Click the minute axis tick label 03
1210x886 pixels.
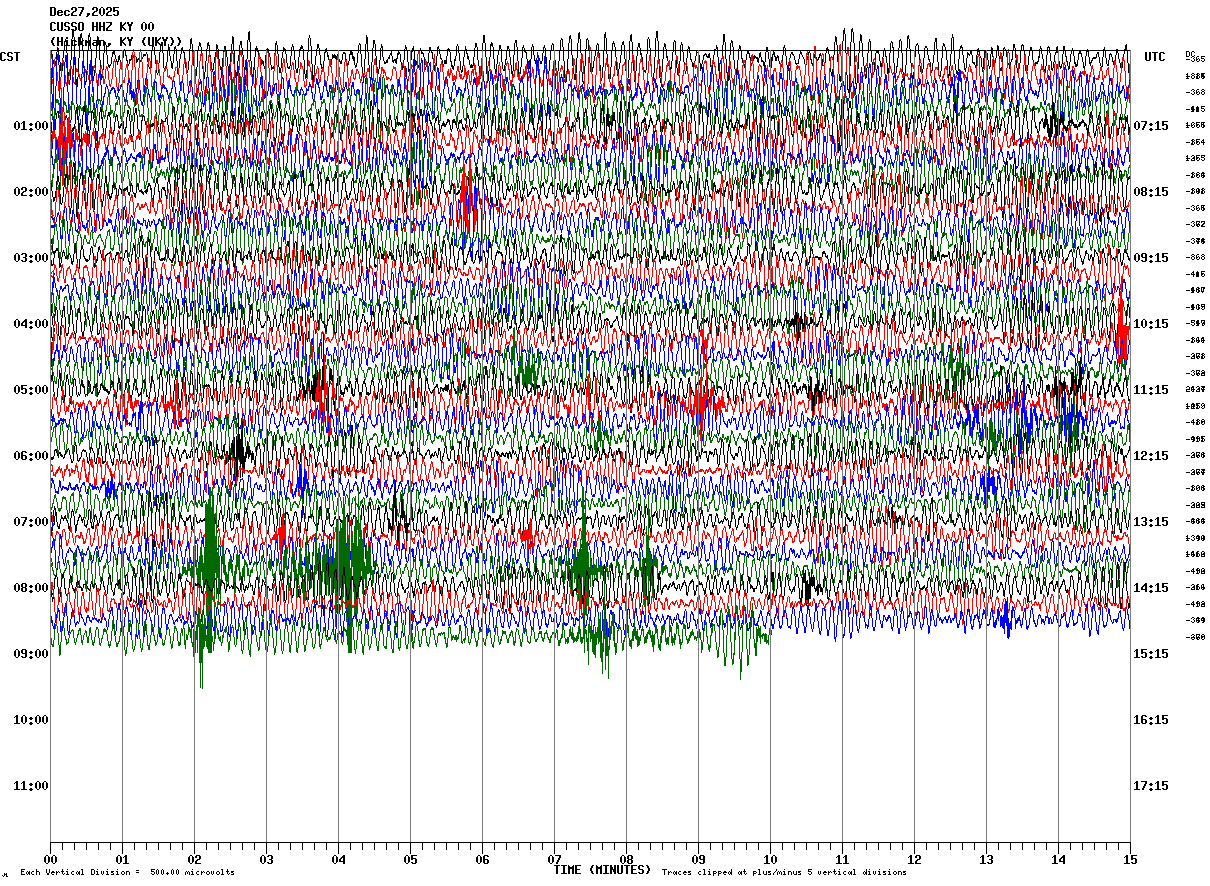click(x=266, y=859)
